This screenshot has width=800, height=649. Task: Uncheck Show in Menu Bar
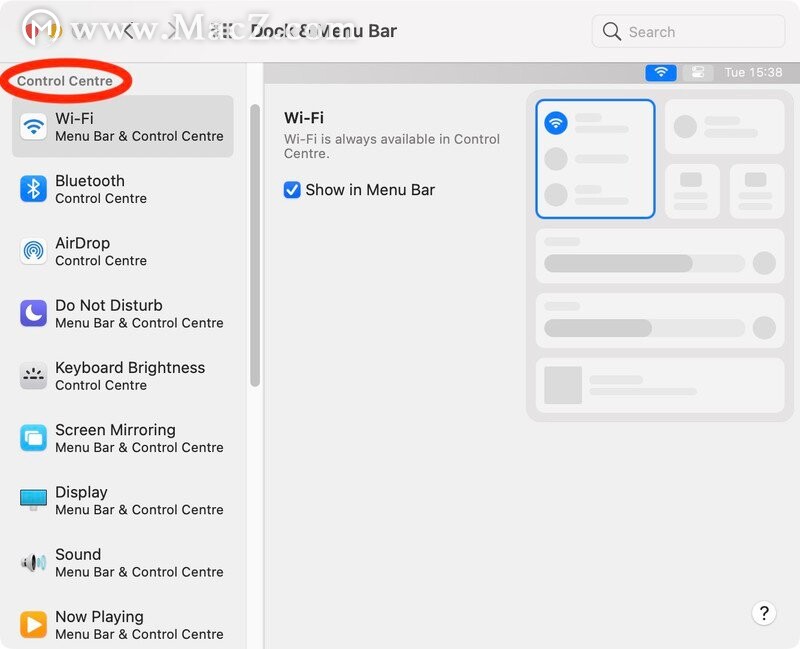coord(292,190)
